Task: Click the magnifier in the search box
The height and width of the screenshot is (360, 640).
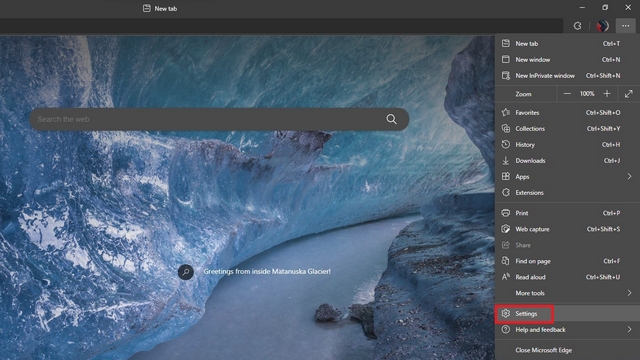Action: coord(391,119)
